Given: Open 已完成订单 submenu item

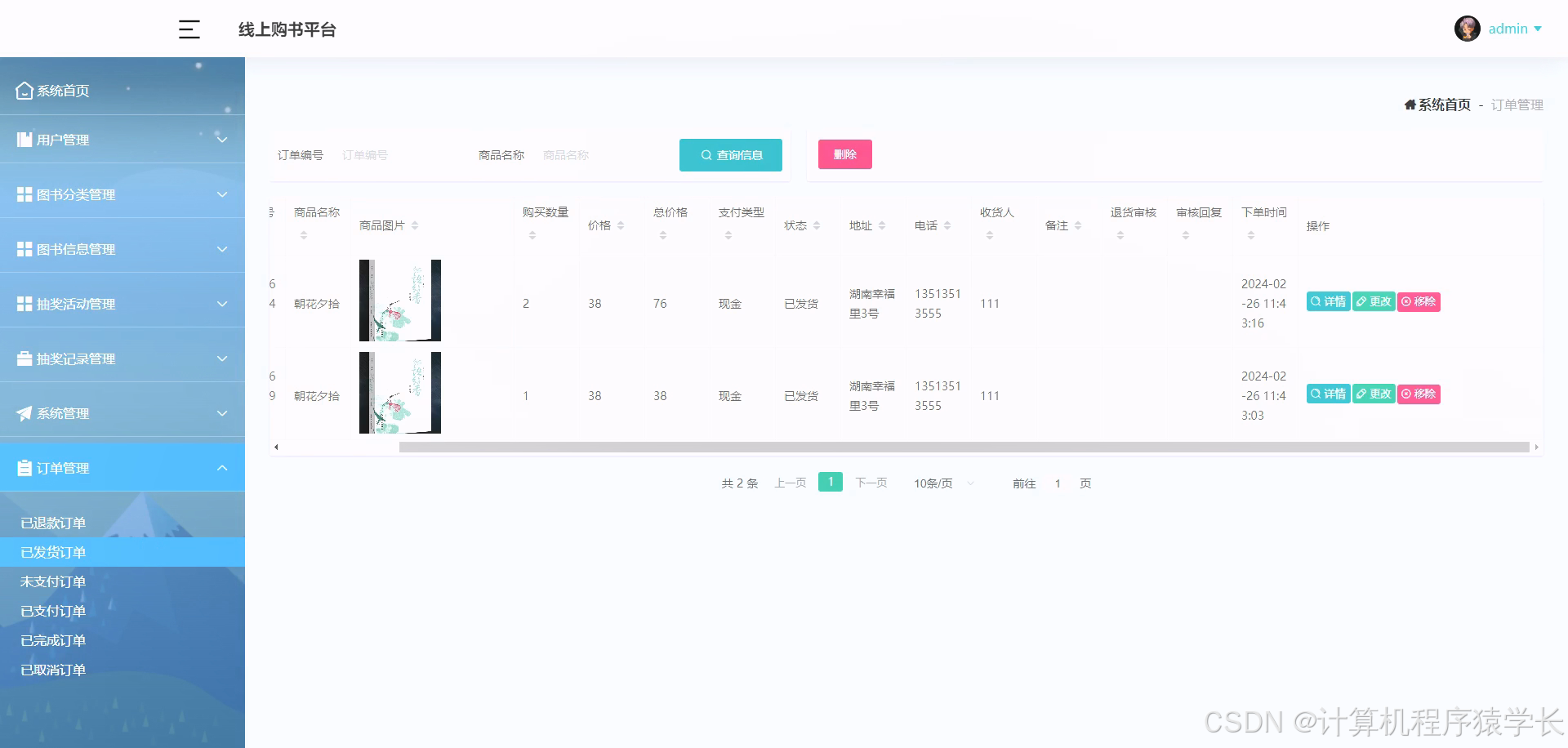Looking at the screenshot, I should [122, 640].
